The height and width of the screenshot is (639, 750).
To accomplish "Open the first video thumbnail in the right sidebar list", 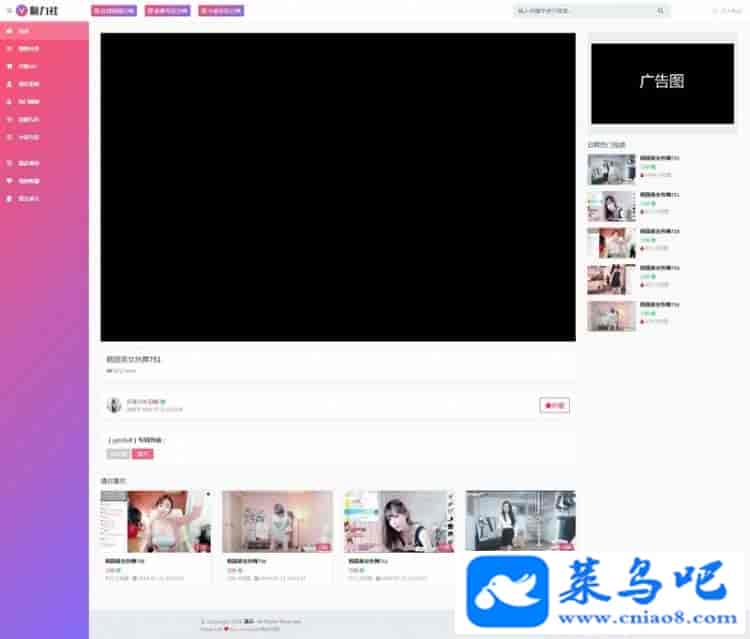I will tap(611, 170).
